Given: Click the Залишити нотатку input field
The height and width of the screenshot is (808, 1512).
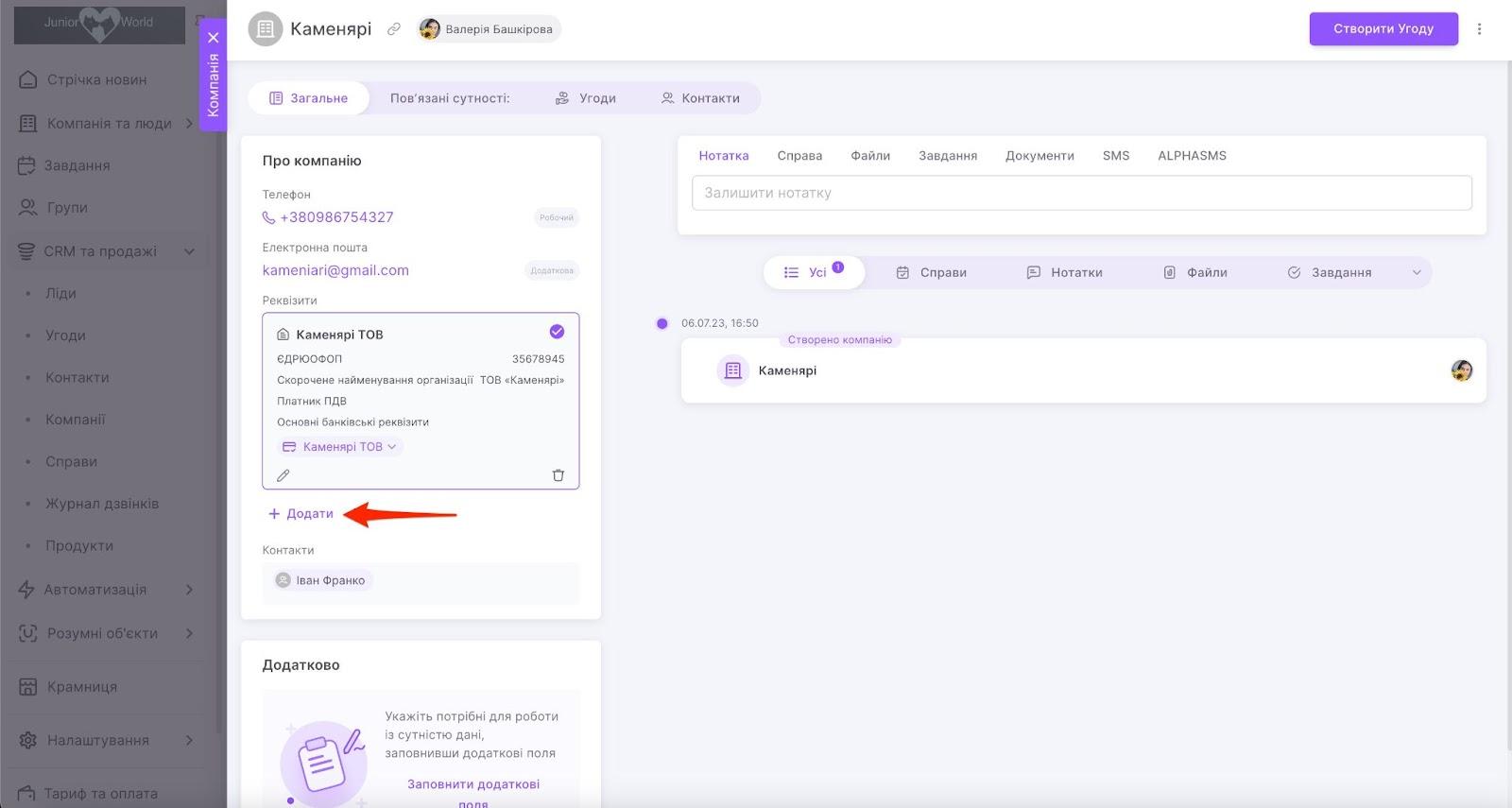Looking at the screenshot, I should click(x=1081, y=193).
